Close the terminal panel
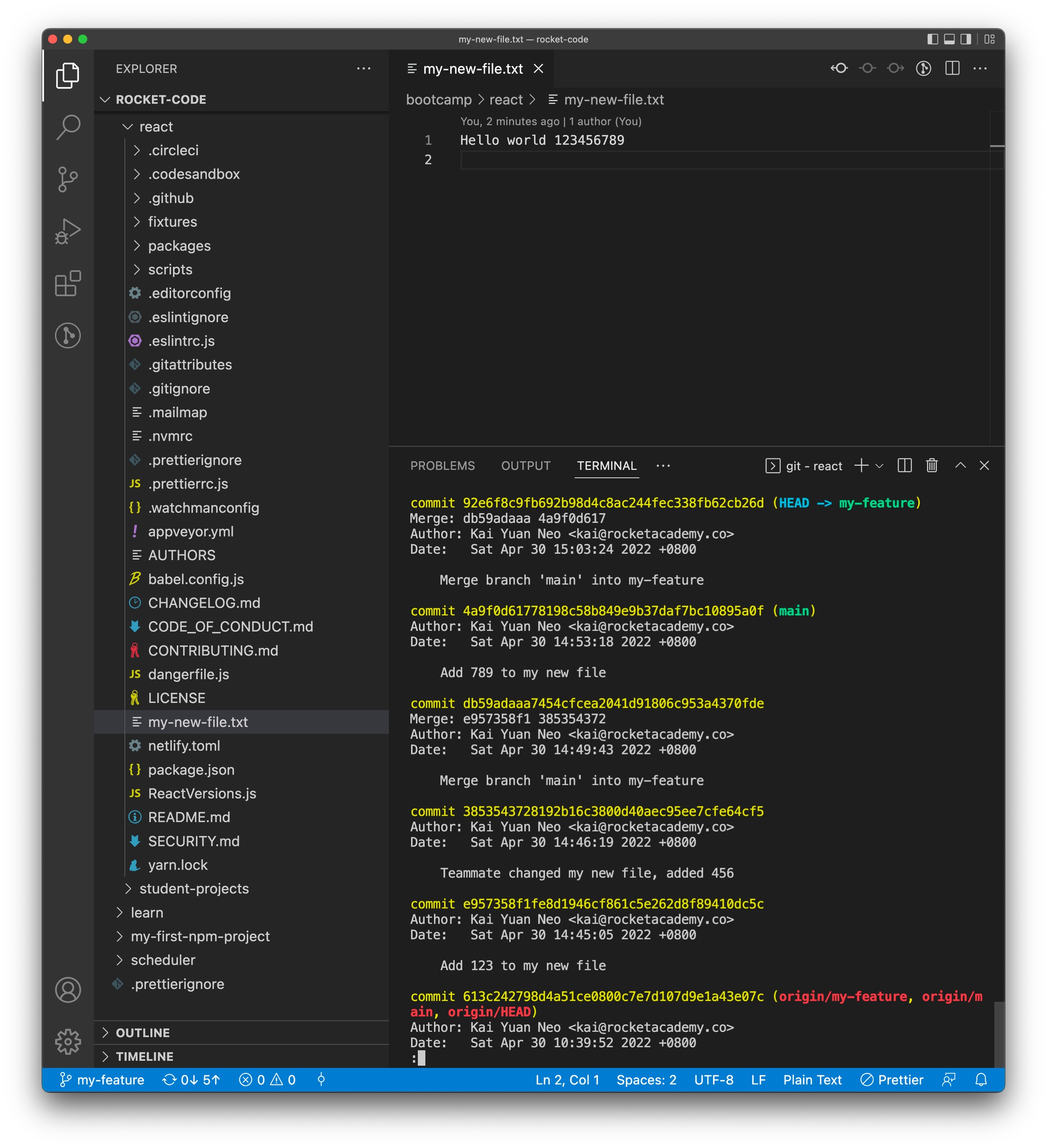The height and width of the screenshot is (1148, 1047). 984,465
